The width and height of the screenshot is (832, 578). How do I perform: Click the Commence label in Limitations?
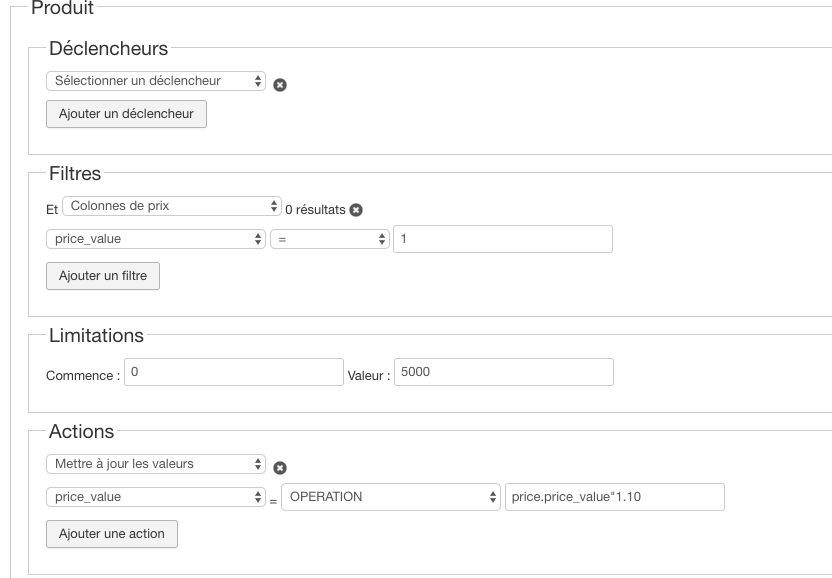83,375
